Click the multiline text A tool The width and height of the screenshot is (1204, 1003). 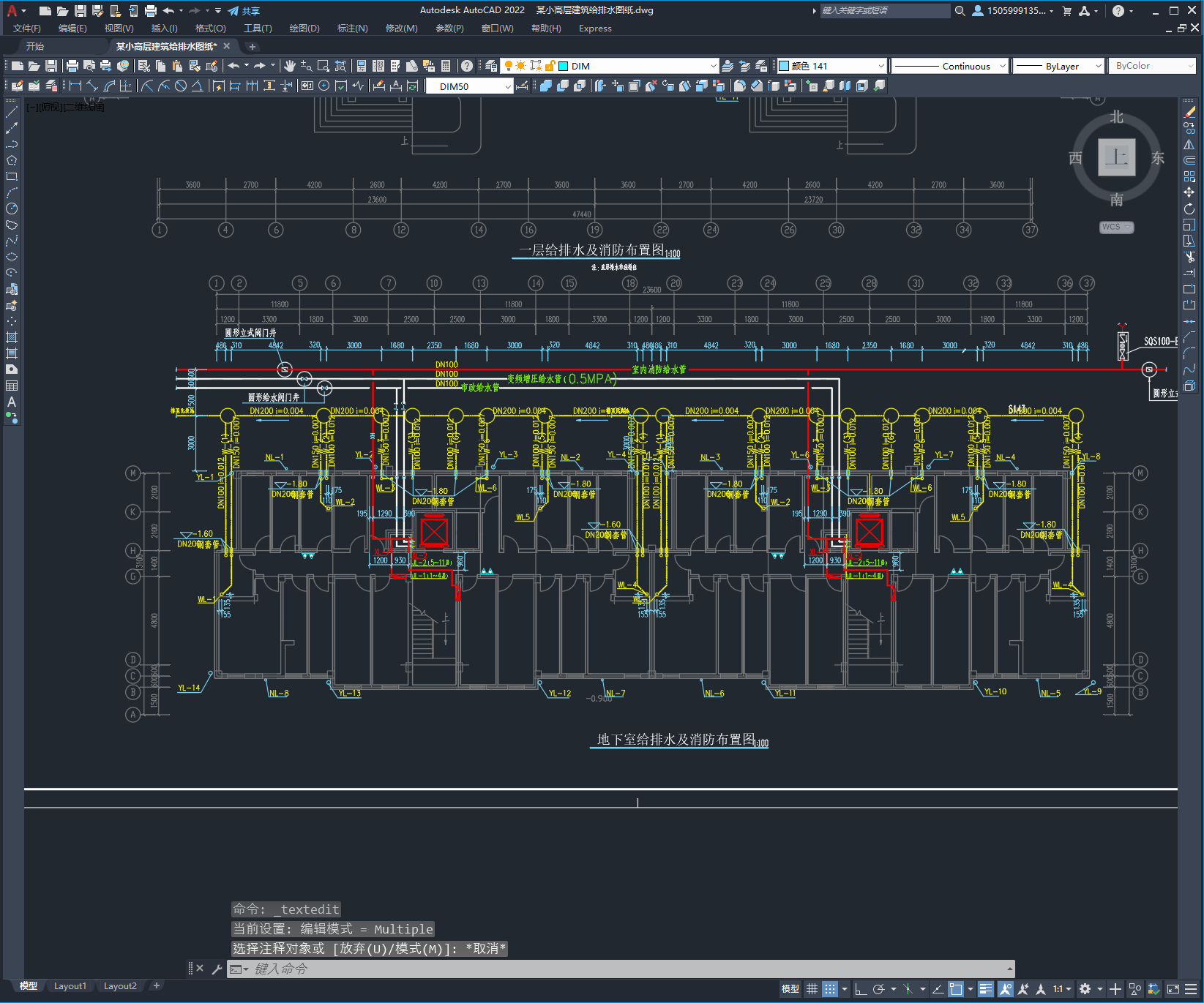click(12, 402)
